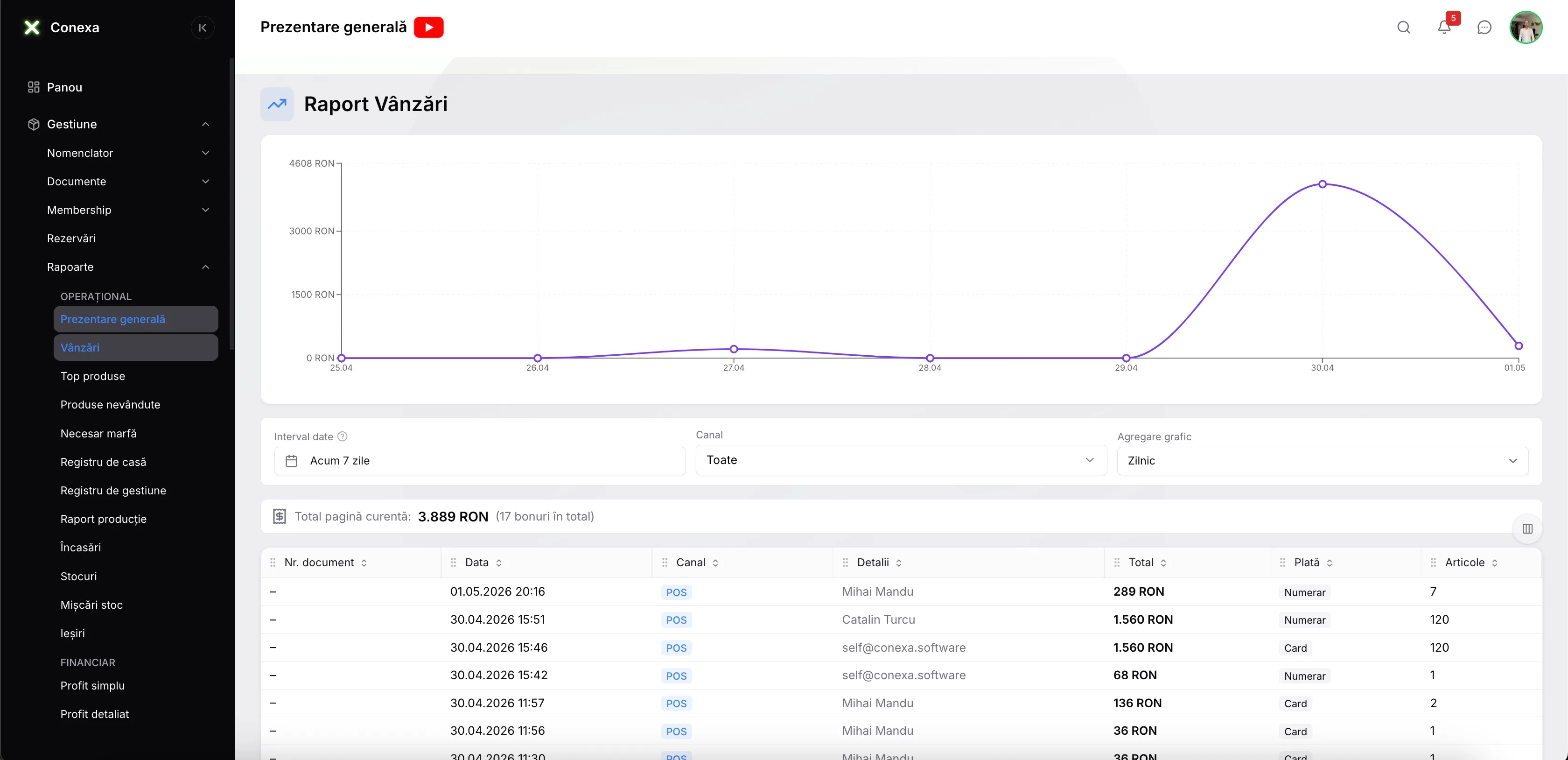Expand the Documente submenu

(x=206, y=182)
